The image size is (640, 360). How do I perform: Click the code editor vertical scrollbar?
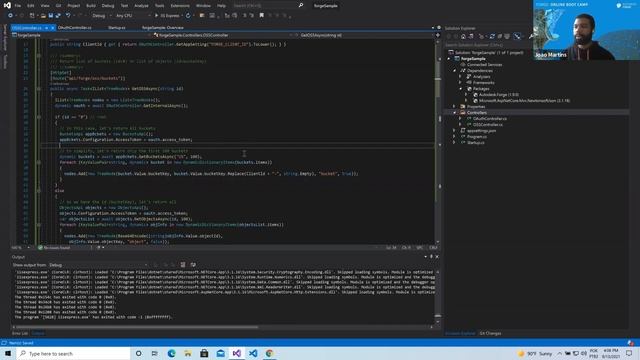click(x=438, y=141)
